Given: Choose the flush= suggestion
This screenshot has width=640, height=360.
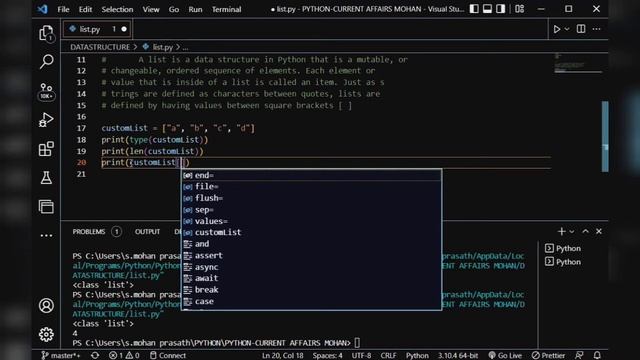Looking at the screenshot, I should tap(311, 198).
